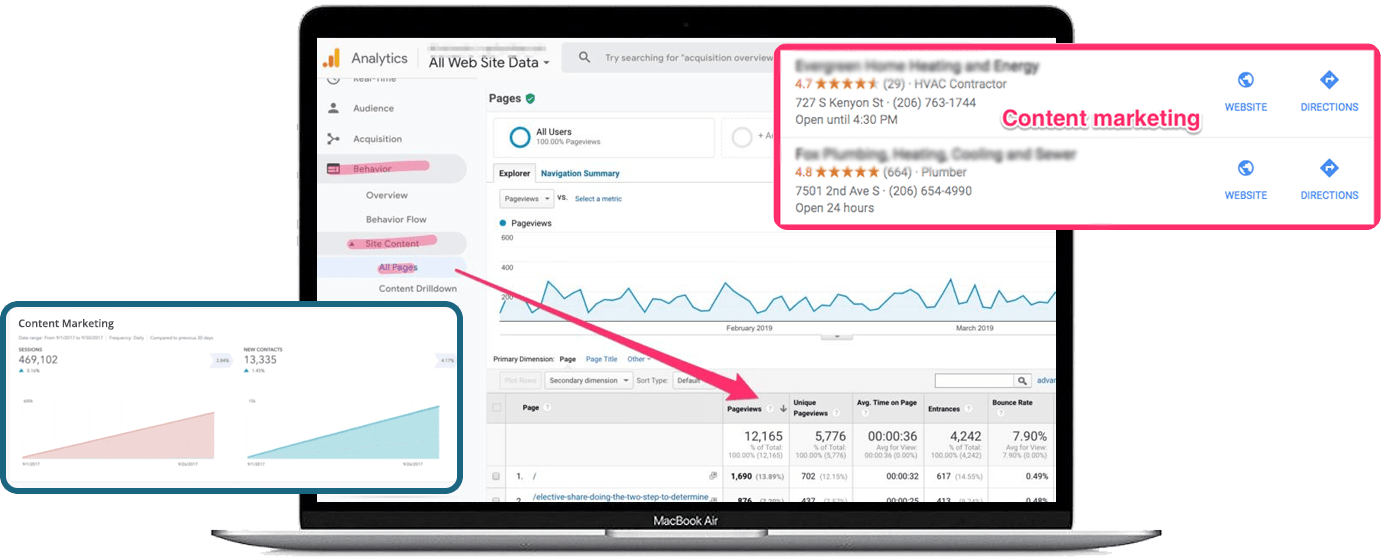Open the Pageviews metric dropdown above chart
The image size is (1381, 559).
pos(526,198)
